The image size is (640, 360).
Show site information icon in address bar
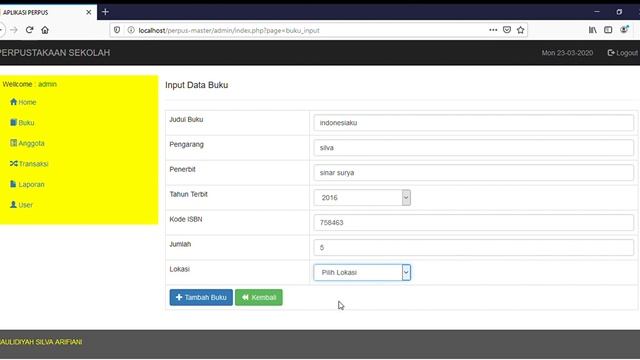pos(131,30)
